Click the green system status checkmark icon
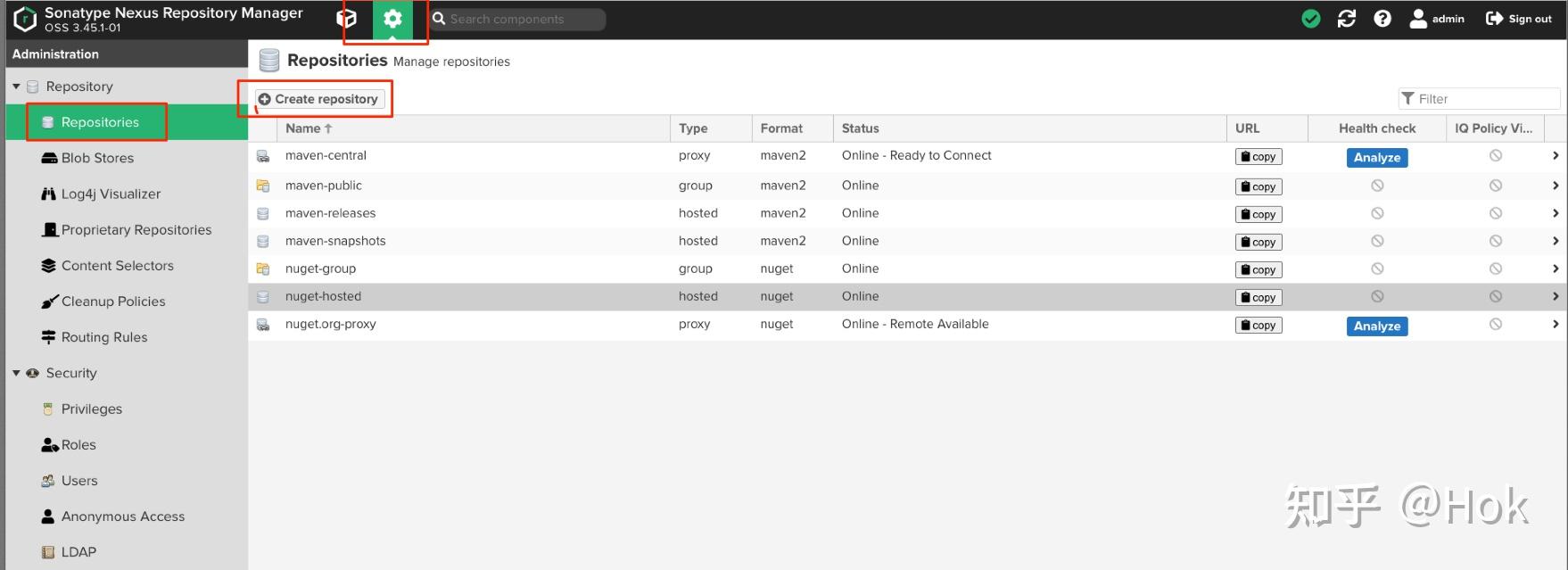The image size is (1568, 570). [1310, 19]
